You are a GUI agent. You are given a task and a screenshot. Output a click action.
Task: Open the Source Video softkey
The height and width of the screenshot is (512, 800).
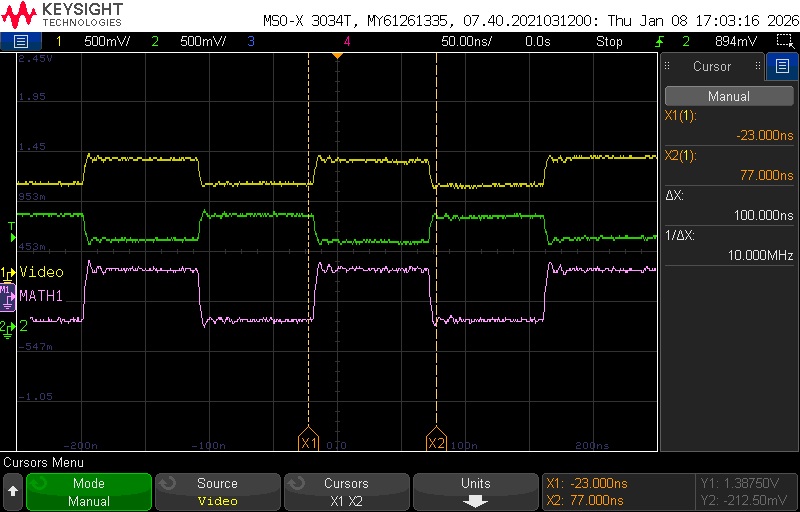[217, 492]
